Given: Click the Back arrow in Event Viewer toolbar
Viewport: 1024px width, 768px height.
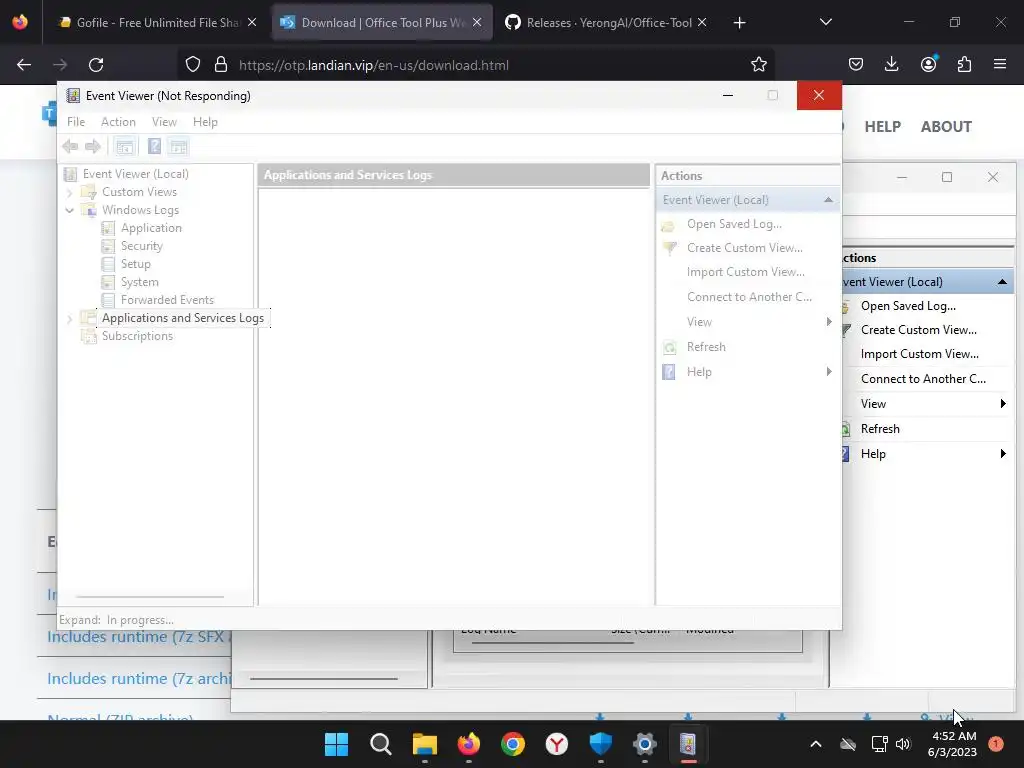Looking at the screenshot, I should [x=71, y=146].
